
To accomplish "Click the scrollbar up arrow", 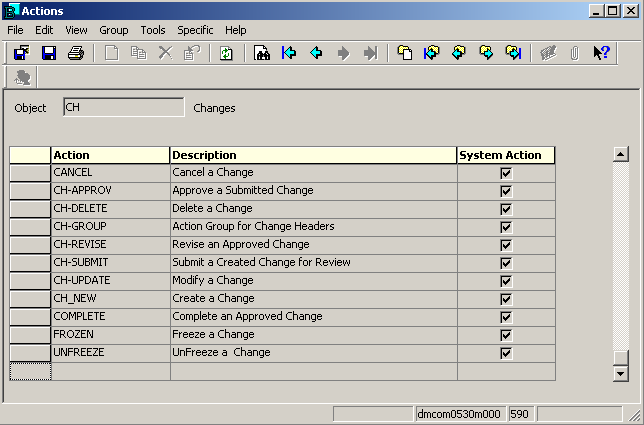I will (x=620, y=155).
